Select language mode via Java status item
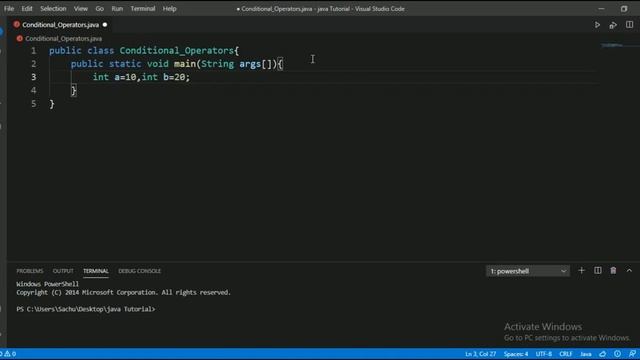Screen dimensions: 640x360 (x=586, y=354)
